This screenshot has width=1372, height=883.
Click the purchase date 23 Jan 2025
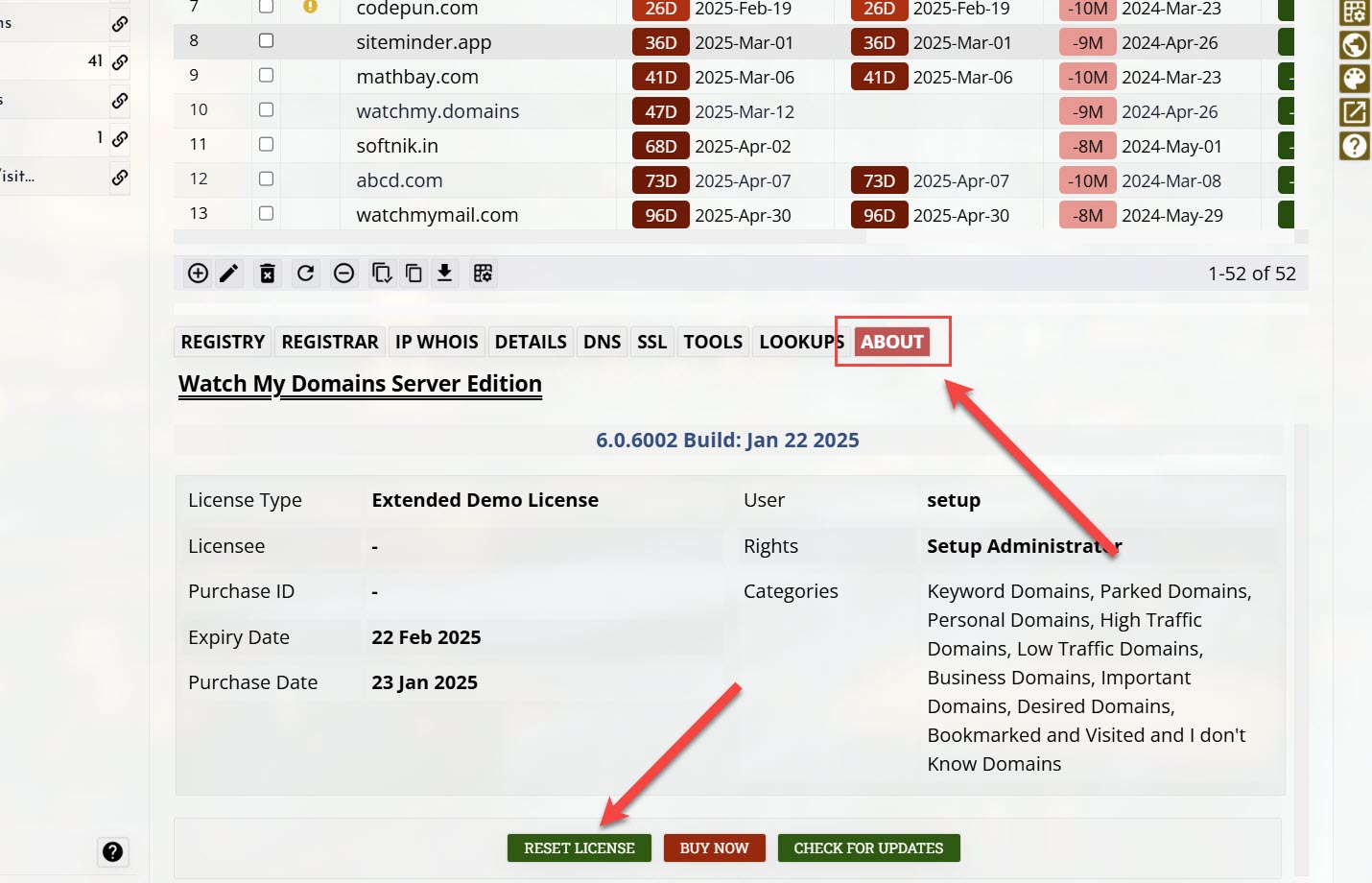(x=424, y=682)
